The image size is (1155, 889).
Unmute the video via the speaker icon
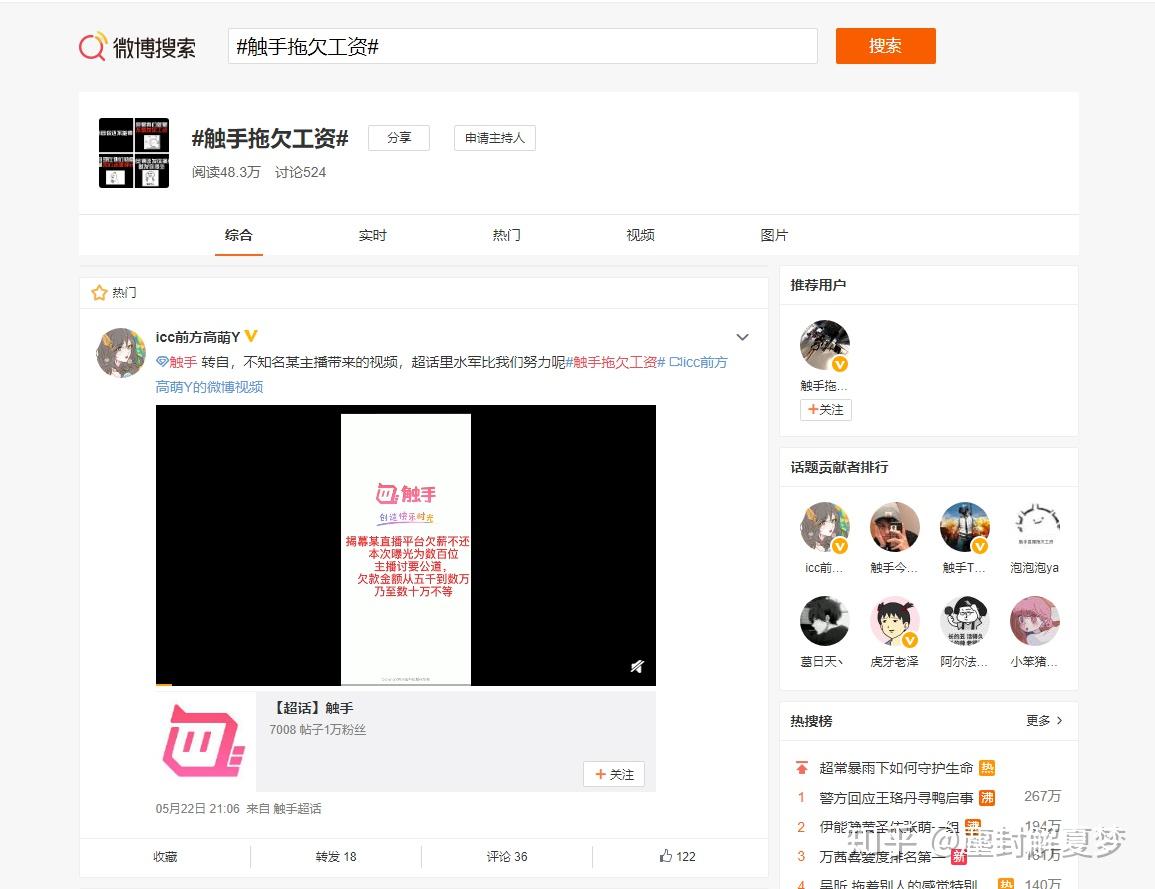click(637, 665)
